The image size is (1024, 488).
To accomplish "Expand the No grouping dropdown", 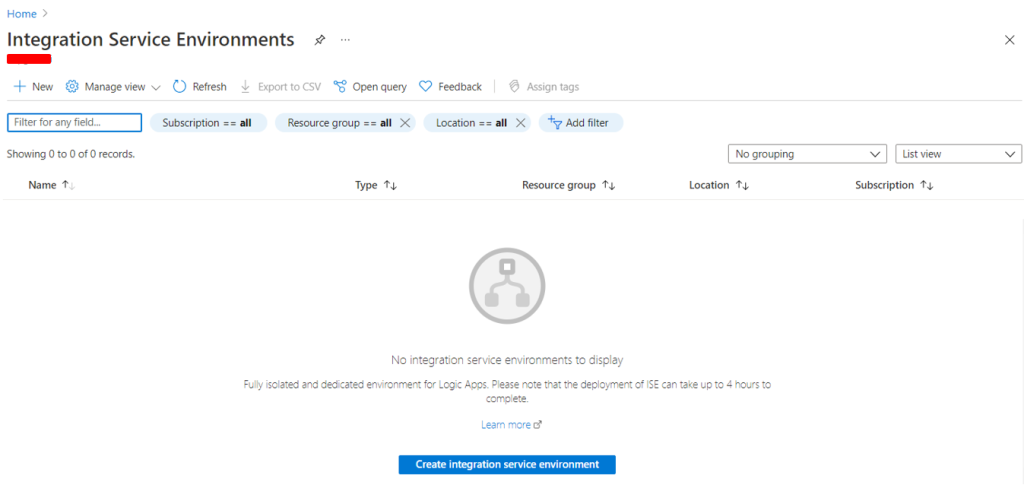I will click(x=807, y=154).
